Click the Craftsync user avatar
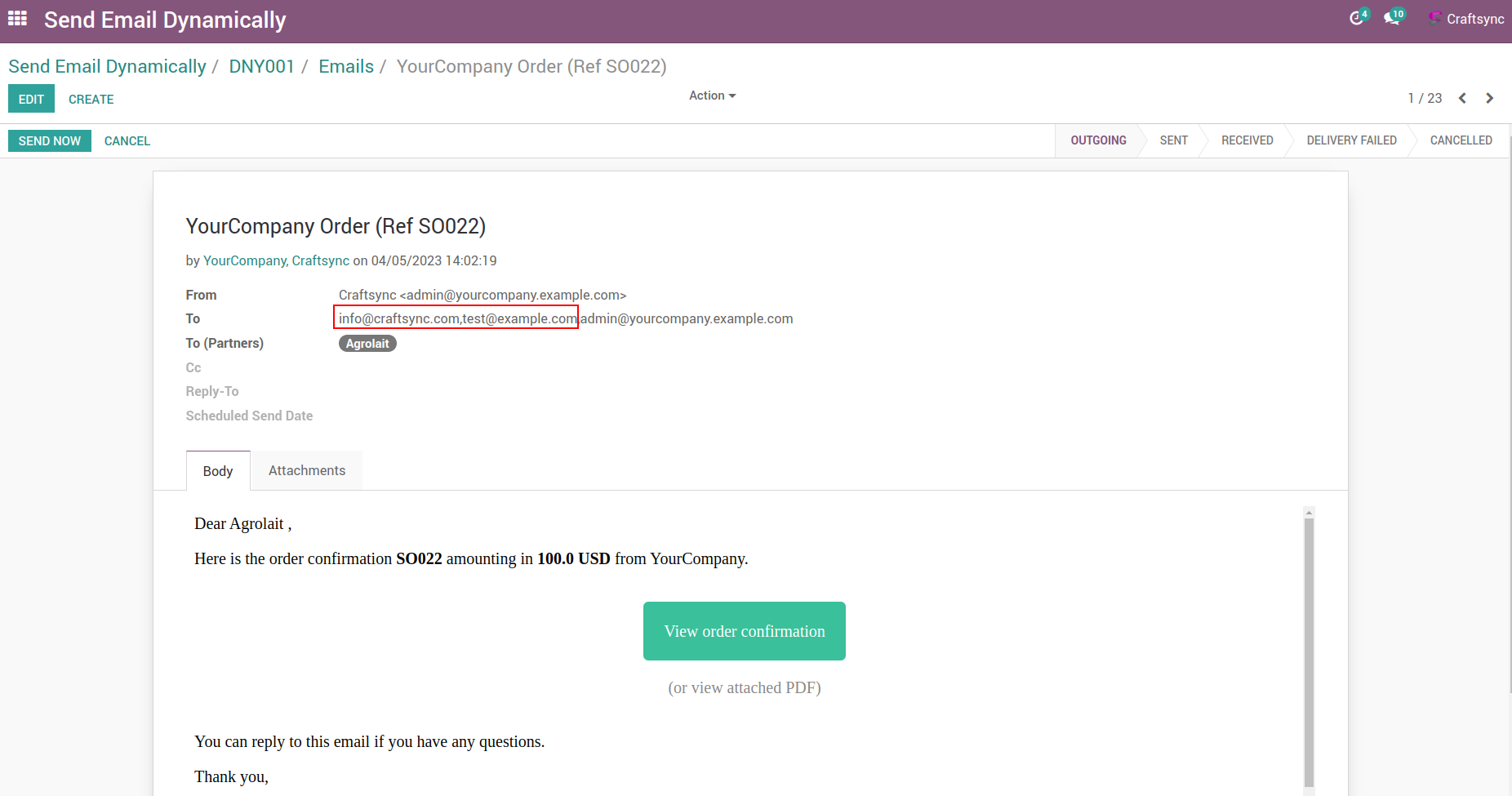Screen dimensions: 1512x796 click(1434, 18)
